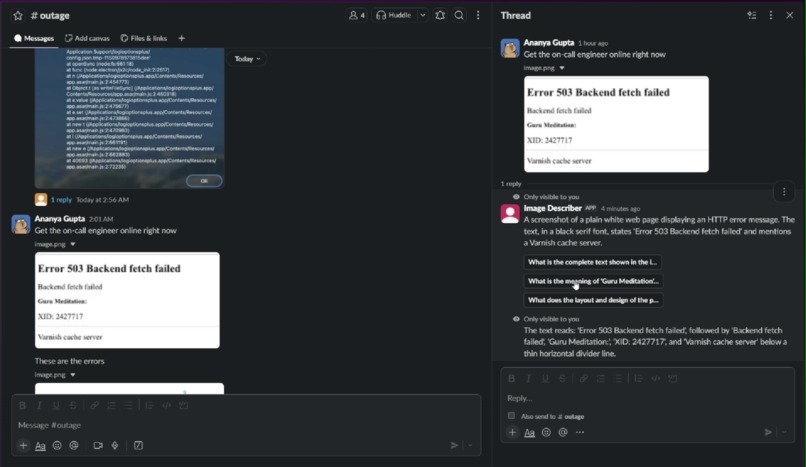
Task: Focus the Message #outage input field
Action: 246,425
